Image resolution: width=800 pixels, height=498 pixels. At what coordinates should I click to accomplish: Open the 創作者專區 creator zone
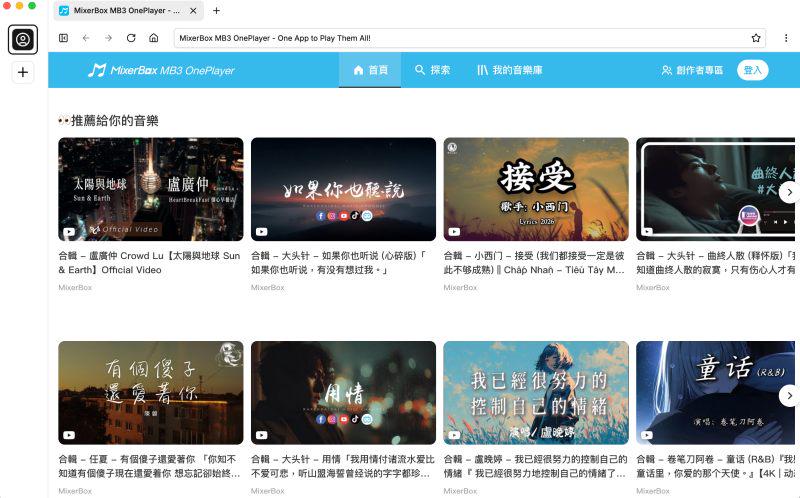692,70
